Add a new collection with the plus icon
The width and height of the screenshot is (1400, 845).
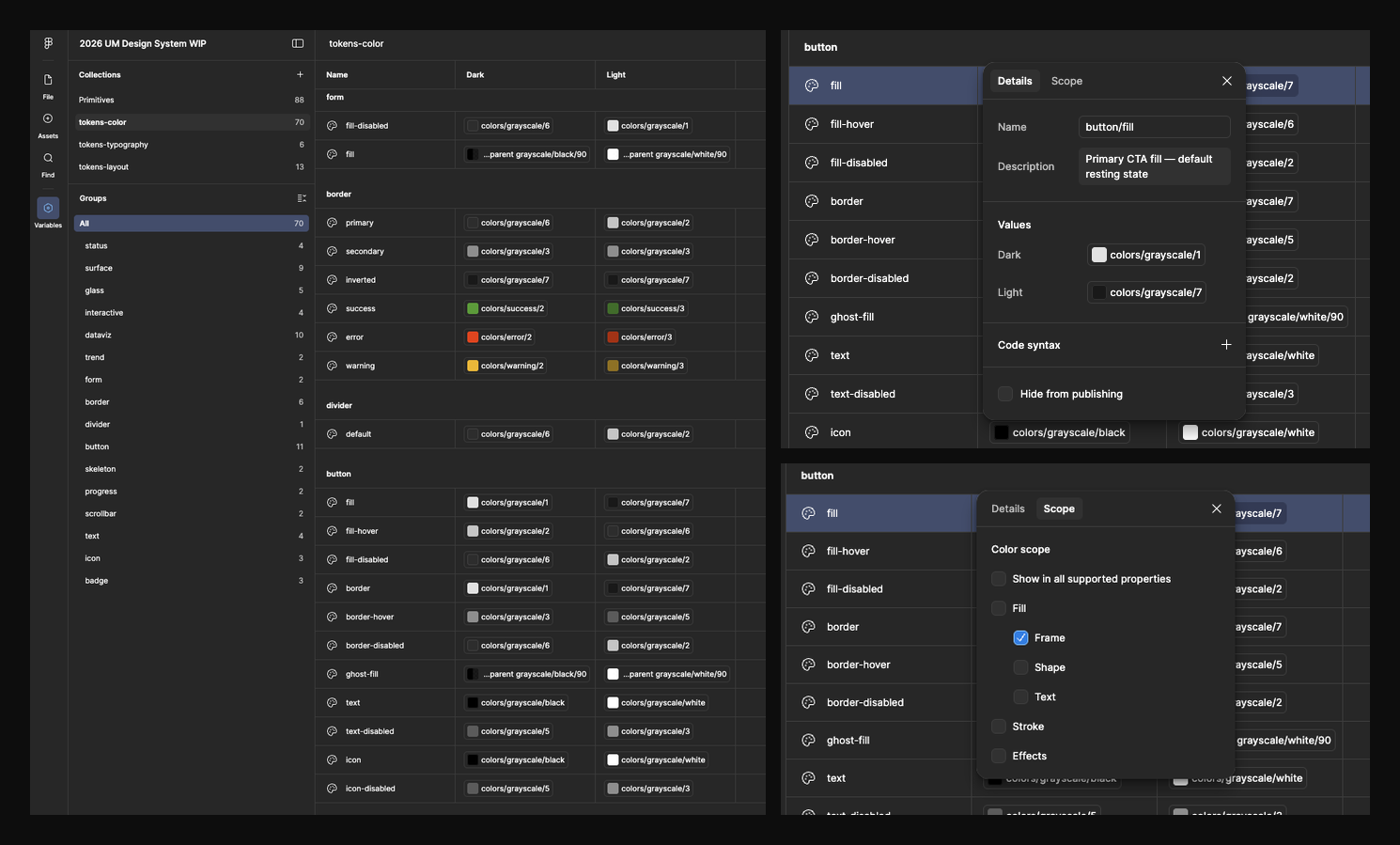point(300,75)
